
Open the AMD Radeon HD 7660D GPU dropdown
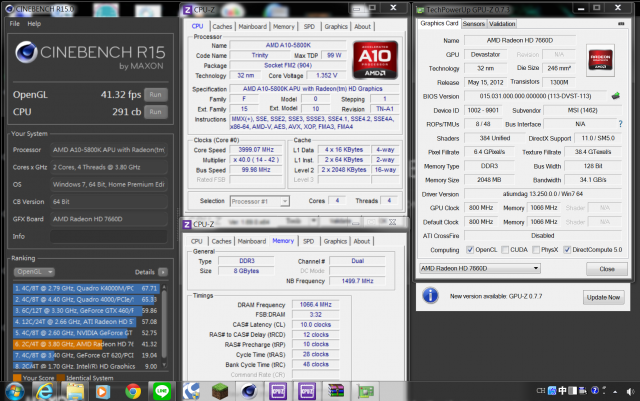[x=480, y=268]
